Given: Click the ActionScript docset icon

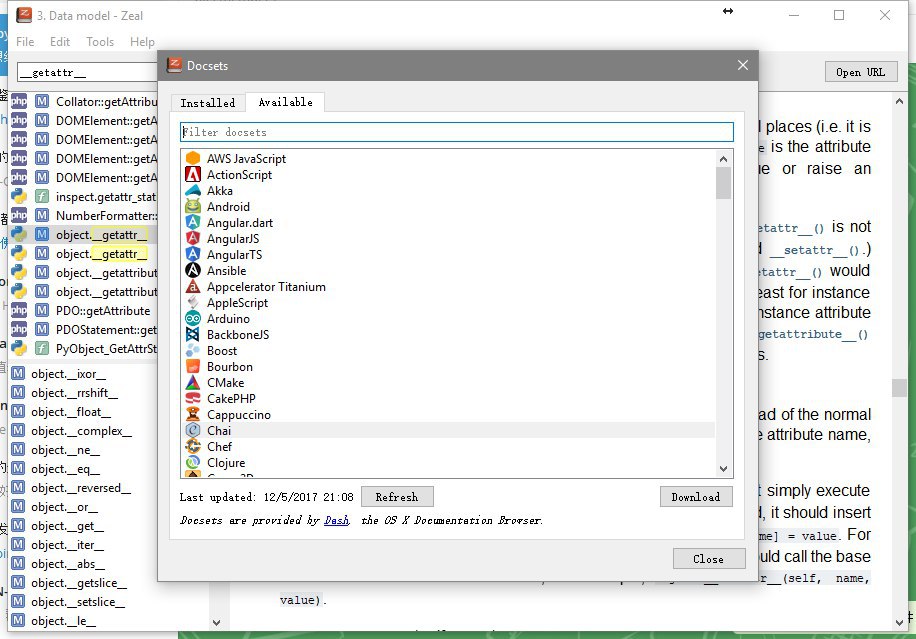Looking at the screenshot, I should click(x=193, y=175).
